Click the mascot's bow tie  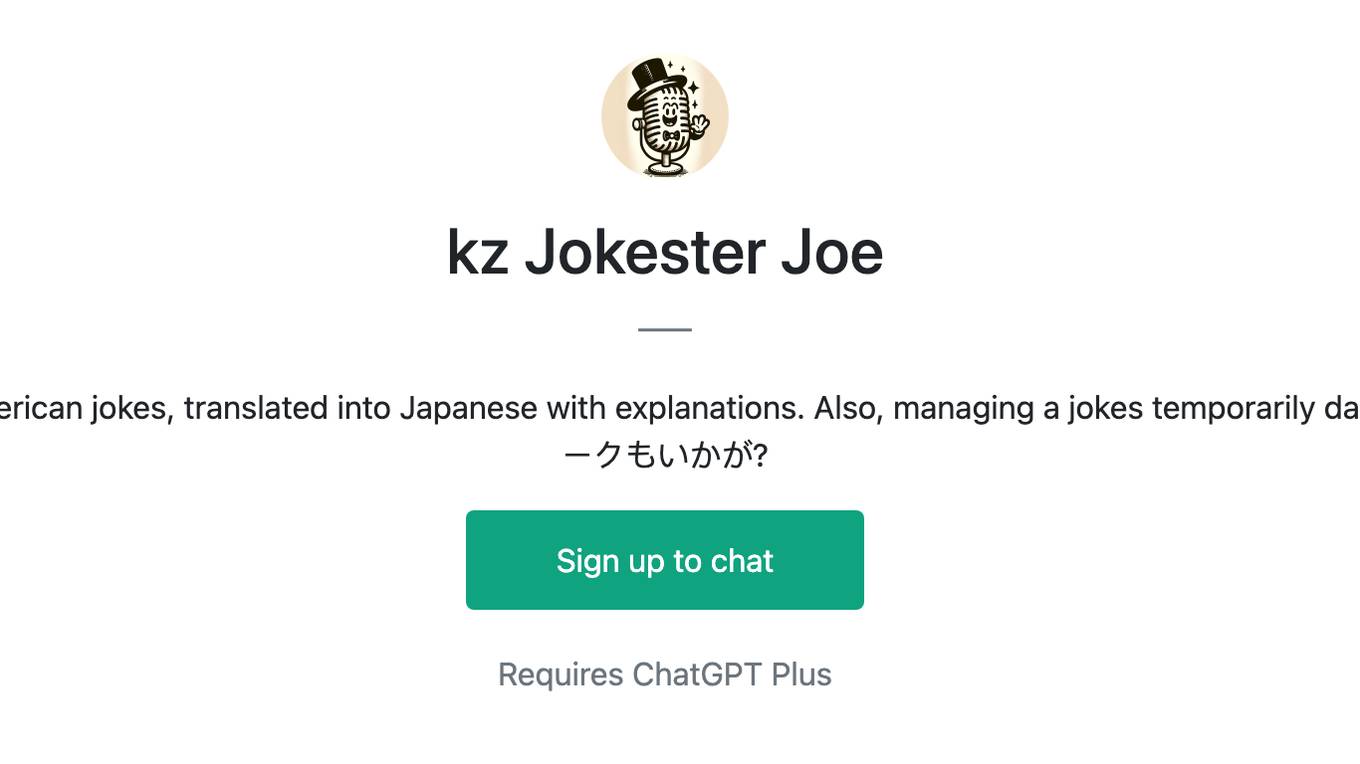[671, 136]
